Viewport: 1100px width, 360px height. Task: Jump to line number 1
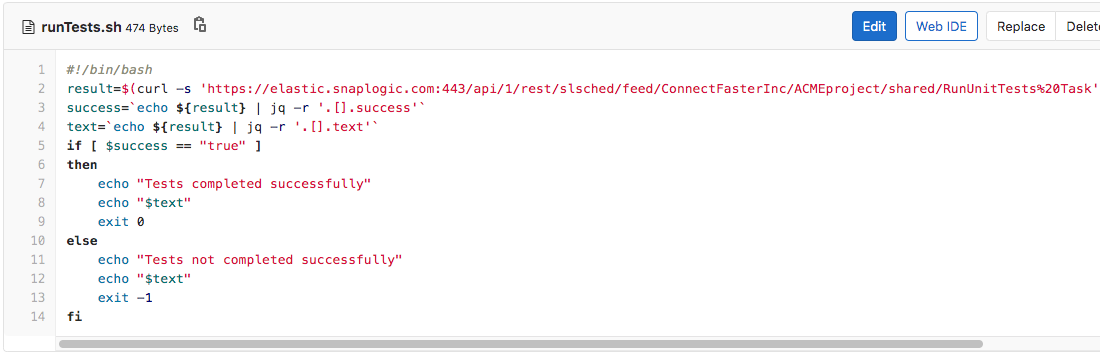(x=41, y=69)
